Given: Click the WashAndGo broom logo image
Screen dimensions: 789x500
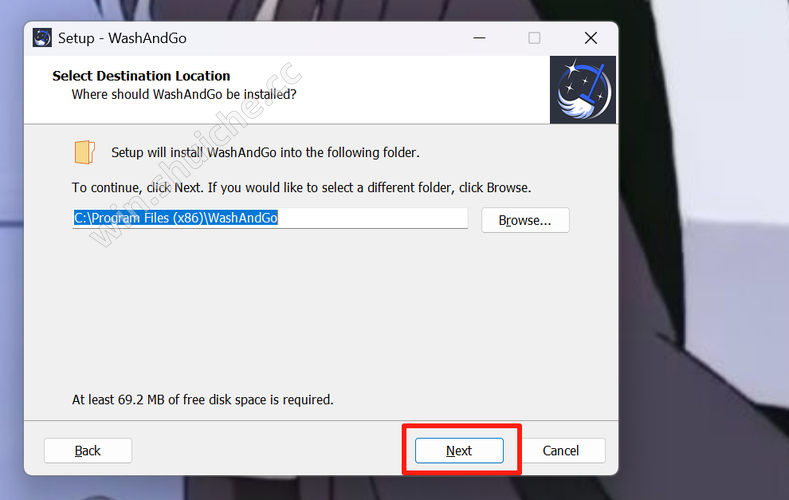Looking at the screenshot, I should click(583, 90).
